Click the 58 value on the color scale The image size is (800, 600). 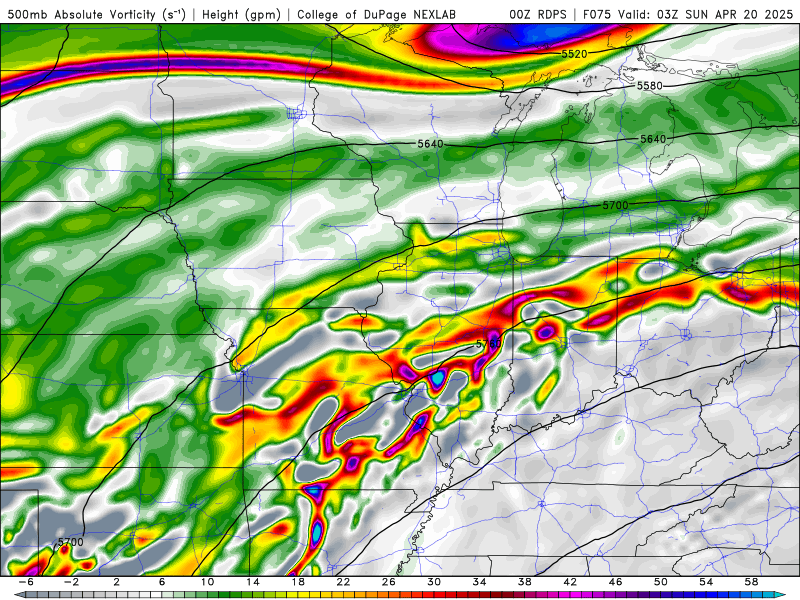coord(752,582)
